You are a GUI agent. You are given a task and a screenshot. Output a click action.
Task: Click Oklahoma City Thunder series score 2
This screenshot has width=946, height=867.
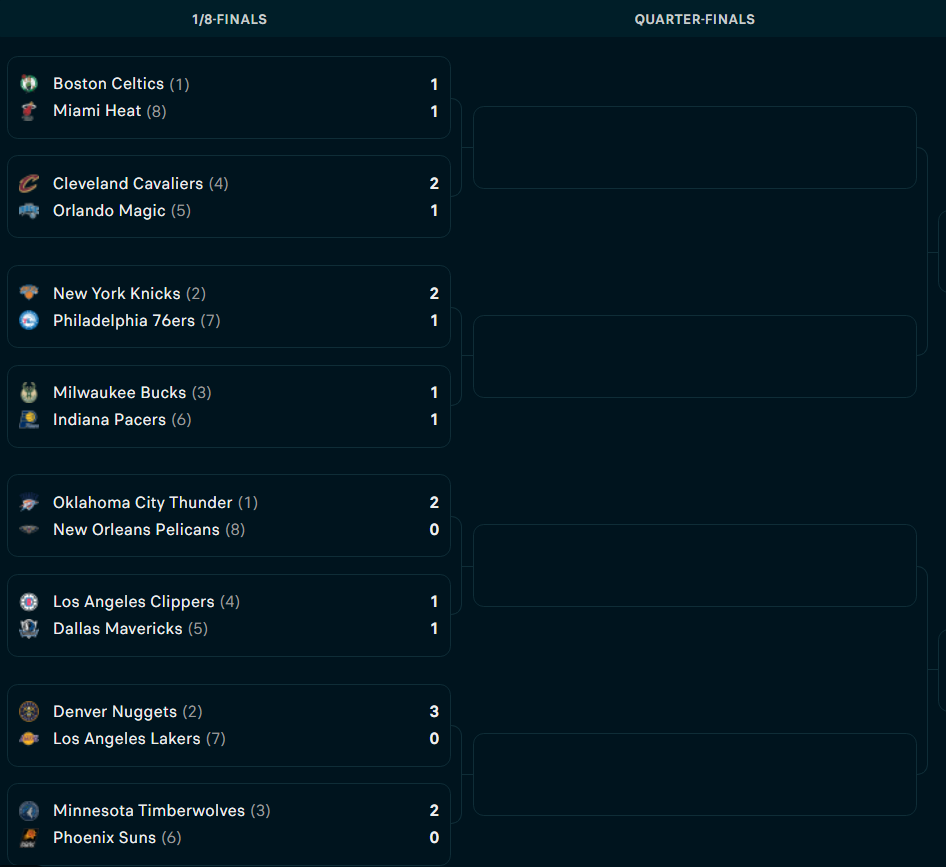tap(434, 502)
